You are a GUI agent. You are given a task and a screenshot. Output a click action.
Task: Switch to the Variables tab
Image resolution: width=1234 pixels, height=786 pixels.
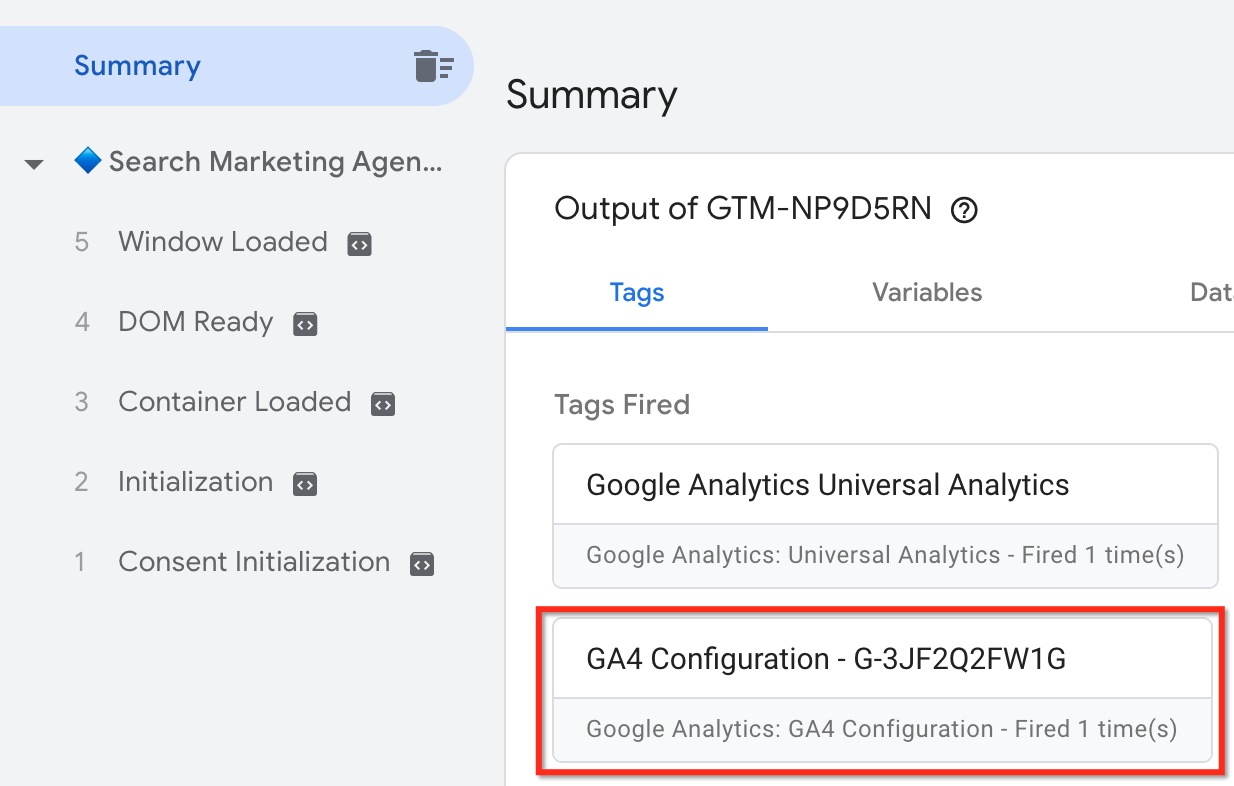pyautogui.click(x=927, y=292)
